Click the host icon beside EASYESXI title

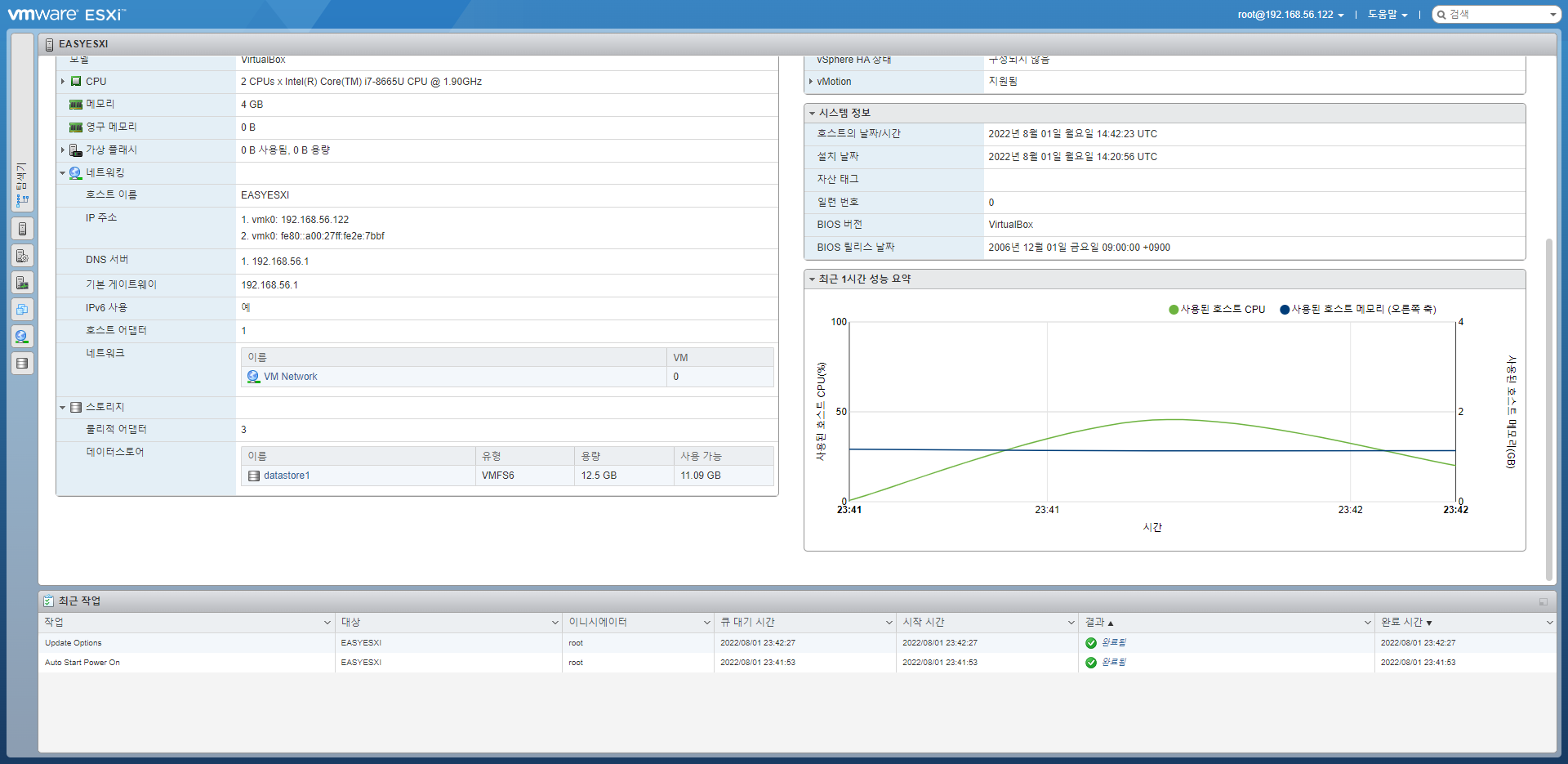[x=50, y=44]
